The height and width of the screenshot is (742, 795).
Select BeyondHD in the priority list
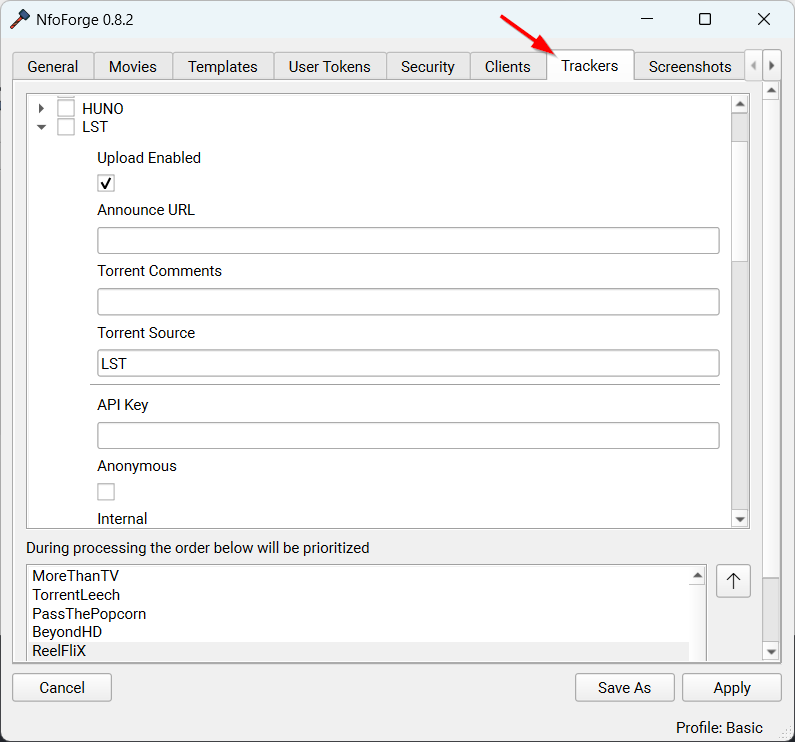[67, 632]
